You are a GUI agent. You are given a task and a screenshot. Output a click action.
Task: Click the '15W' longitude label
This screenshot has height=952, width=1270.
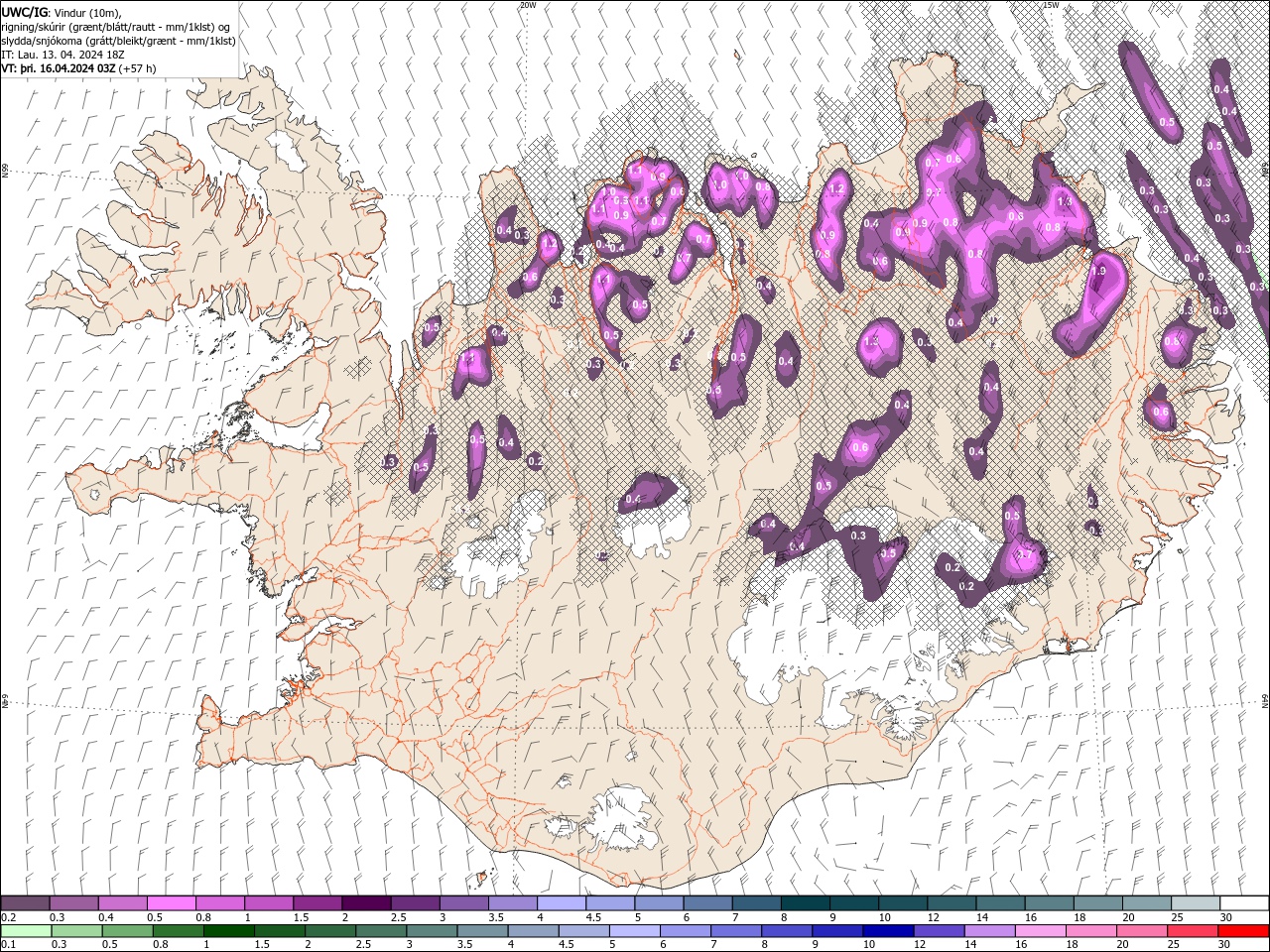pos(1051,5)
